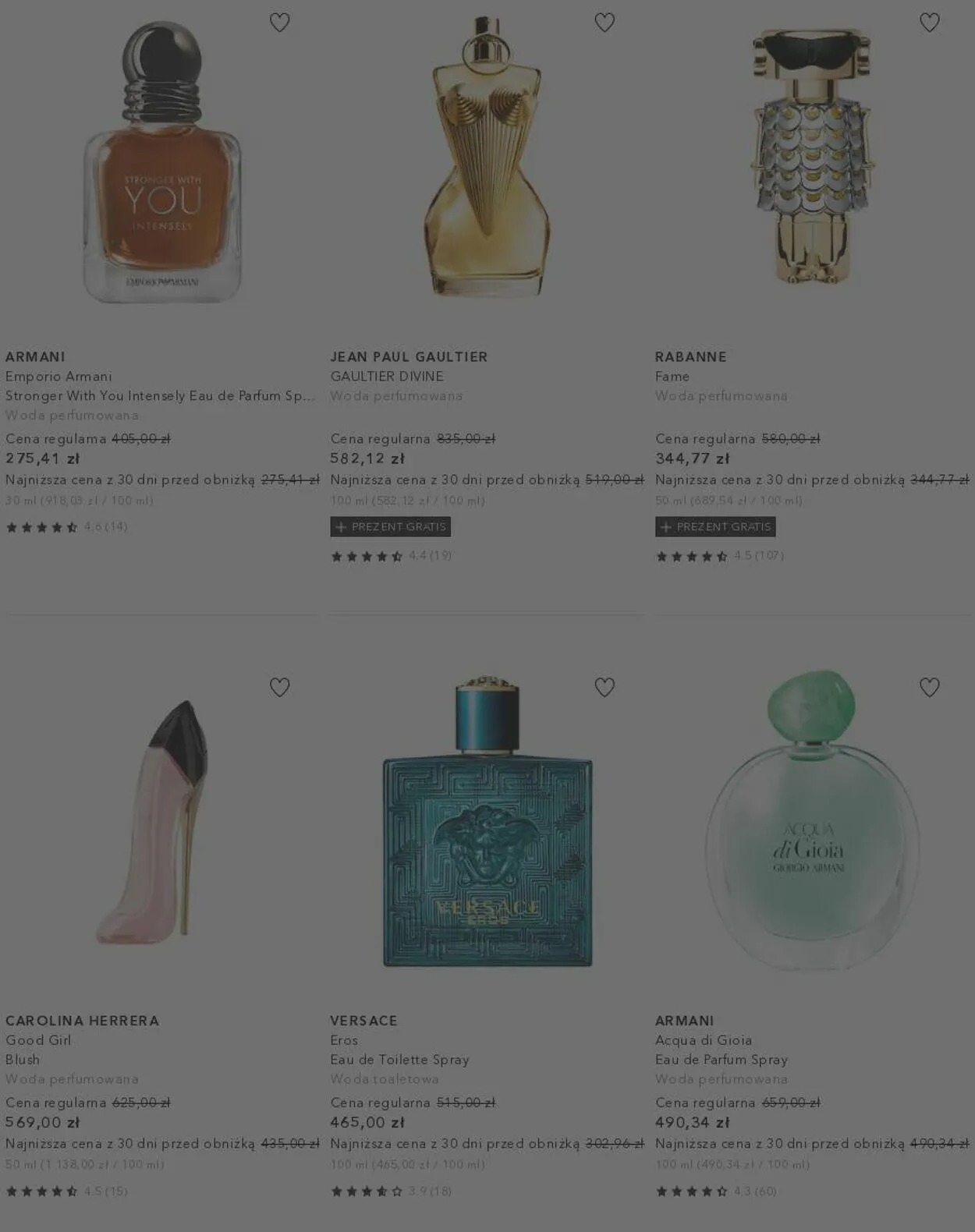975x1232 pixels.
Task: Wishlist the Versace Eros heart icon
Action: [x=604, y=687]
